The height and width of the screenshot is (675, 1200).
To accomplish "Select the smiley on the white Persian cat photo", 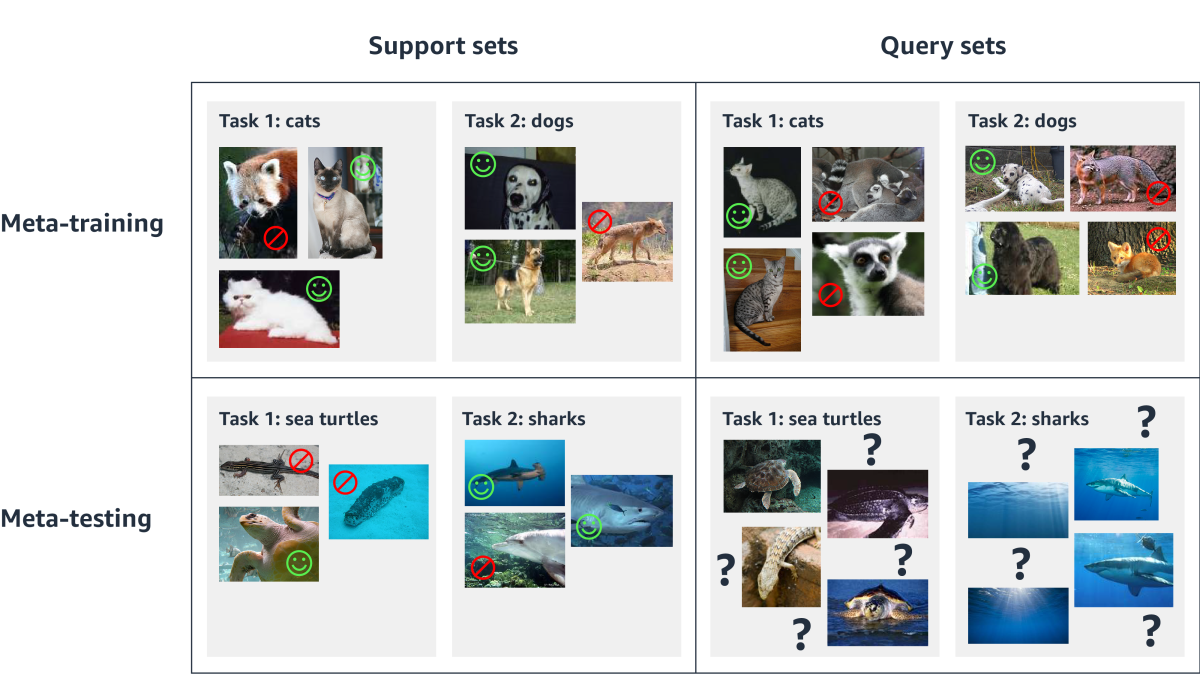I will tap(319, 289).
